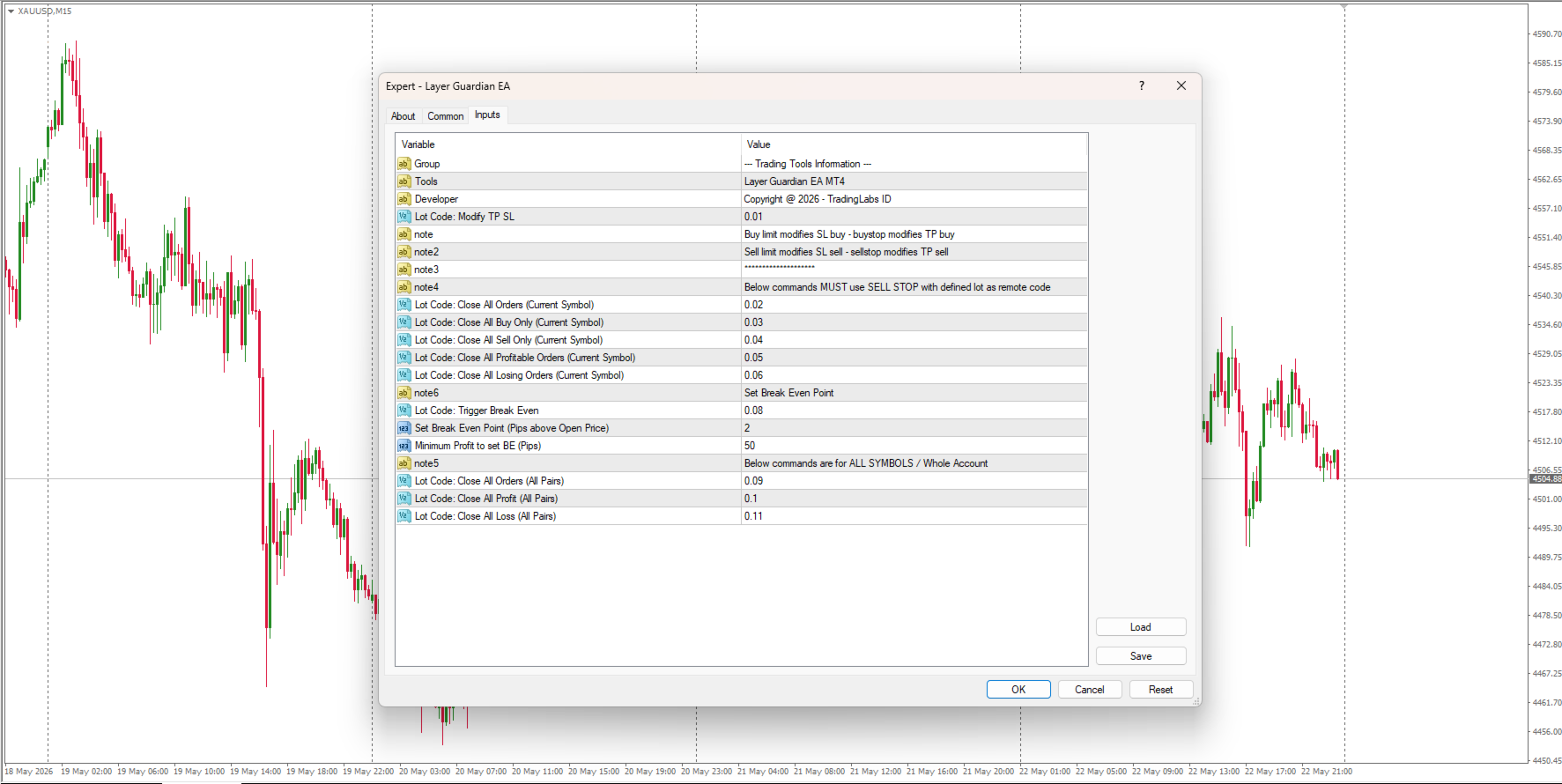Screen dimensions: 1562x784
Task: Load a saved inputs preset
Action: pos(1141,627)
